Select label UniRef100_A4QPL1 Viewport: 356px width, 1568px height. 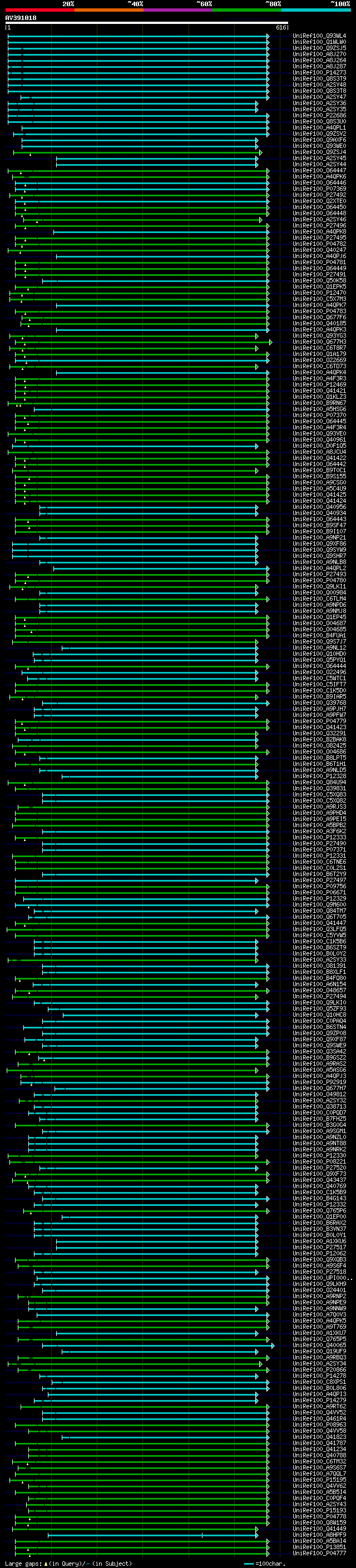pos(319,128)
